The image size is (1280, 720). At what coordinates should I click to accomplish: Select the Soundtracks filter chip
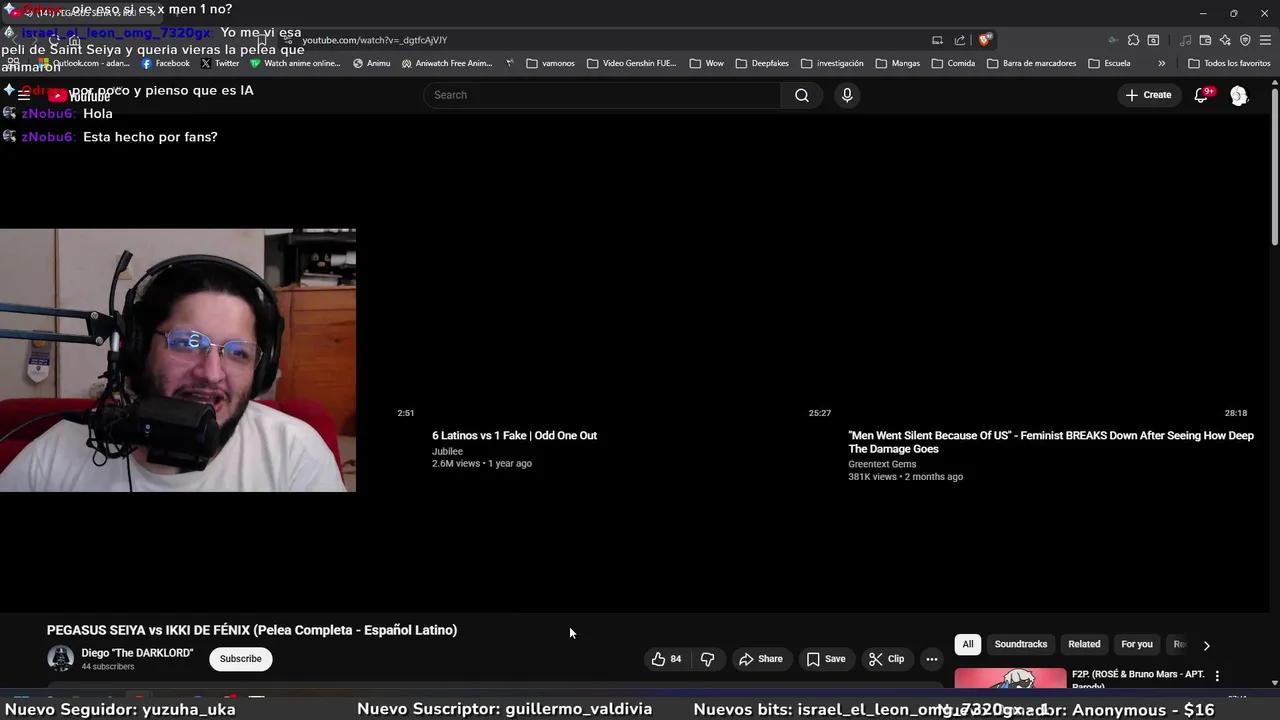pyautogui.click(x=1020, y=644)
